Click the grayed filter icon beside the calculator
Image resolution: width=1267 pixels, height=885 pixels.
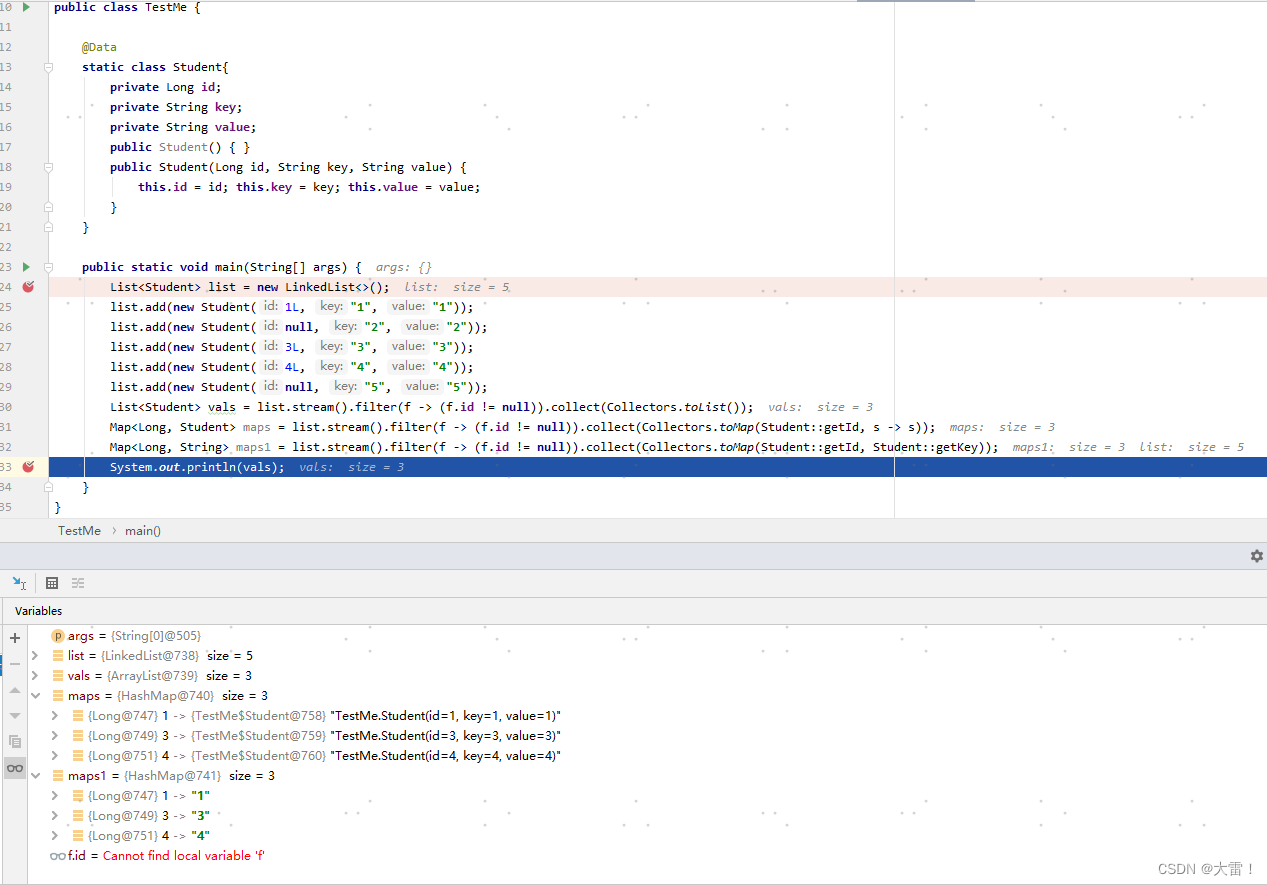pyautogui.click(x=77, y=582)
